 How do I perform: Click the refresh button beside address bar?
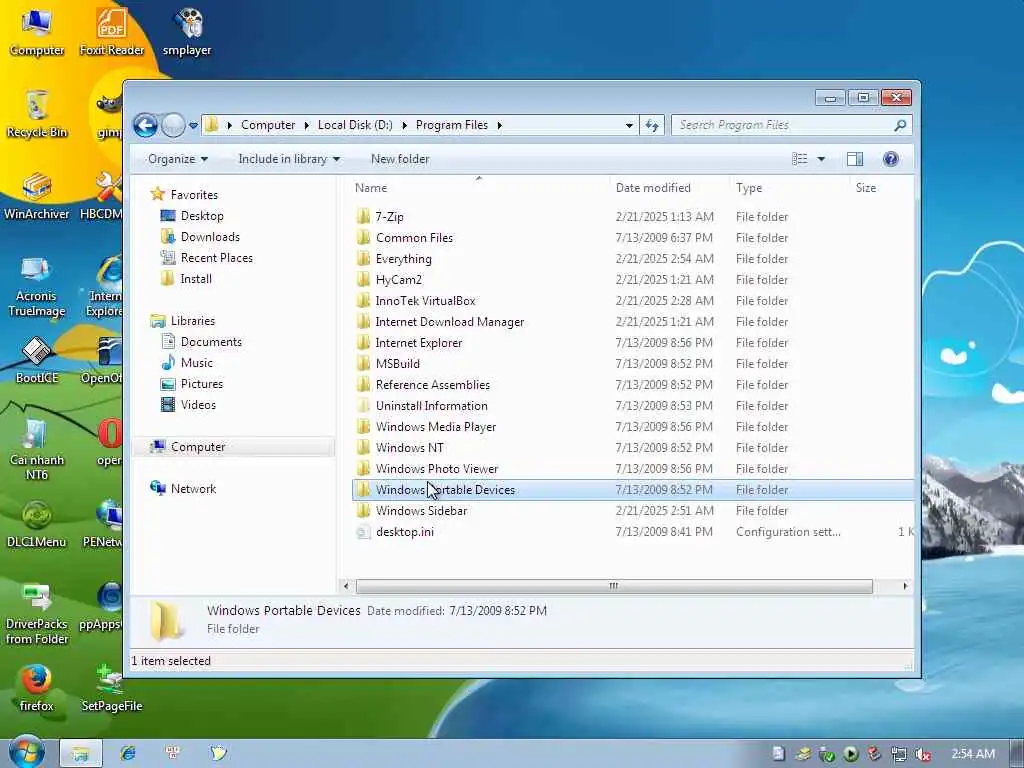(x=652, y=125)
